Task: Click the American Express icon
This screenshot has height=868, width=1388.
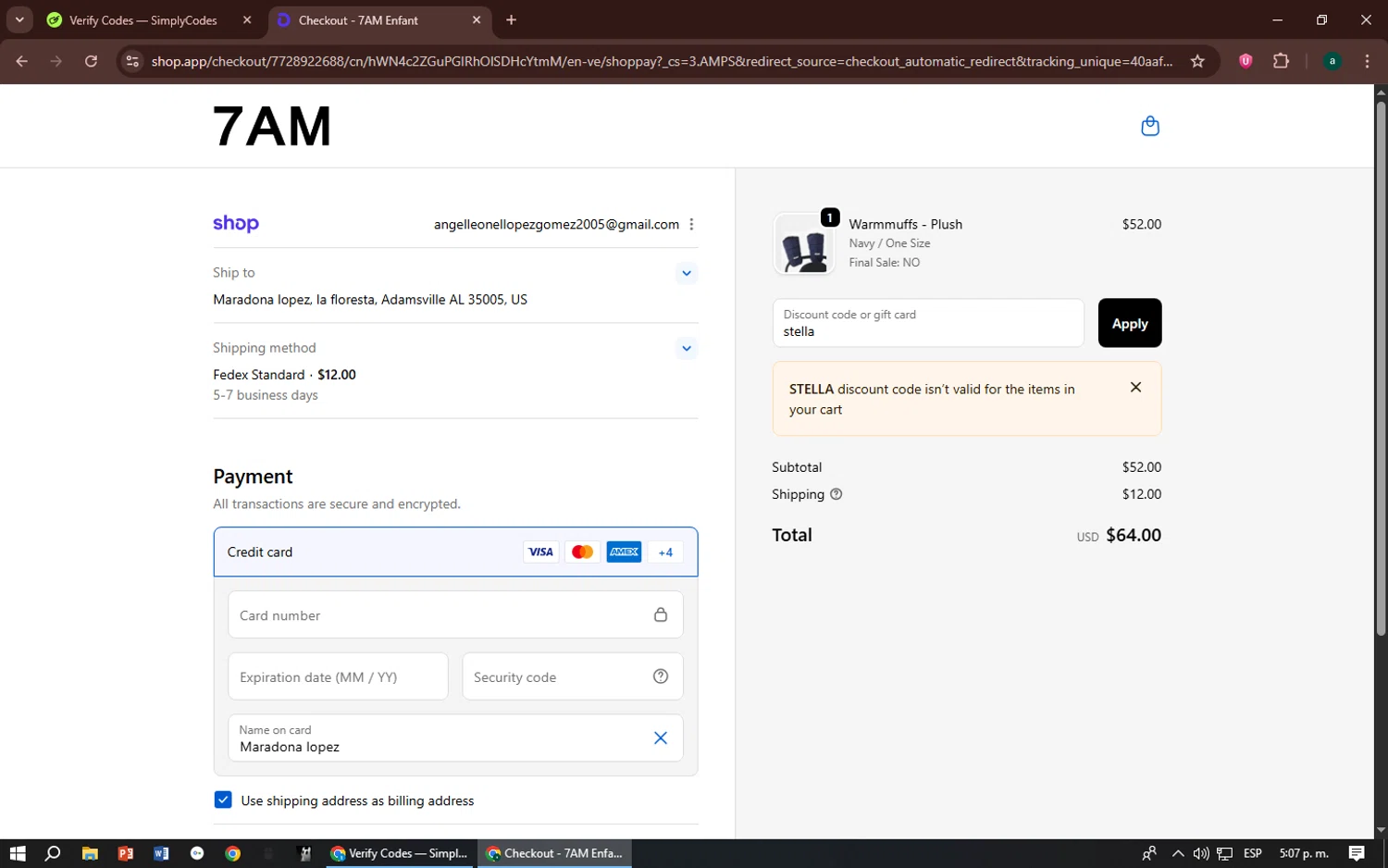Action: 624,552
